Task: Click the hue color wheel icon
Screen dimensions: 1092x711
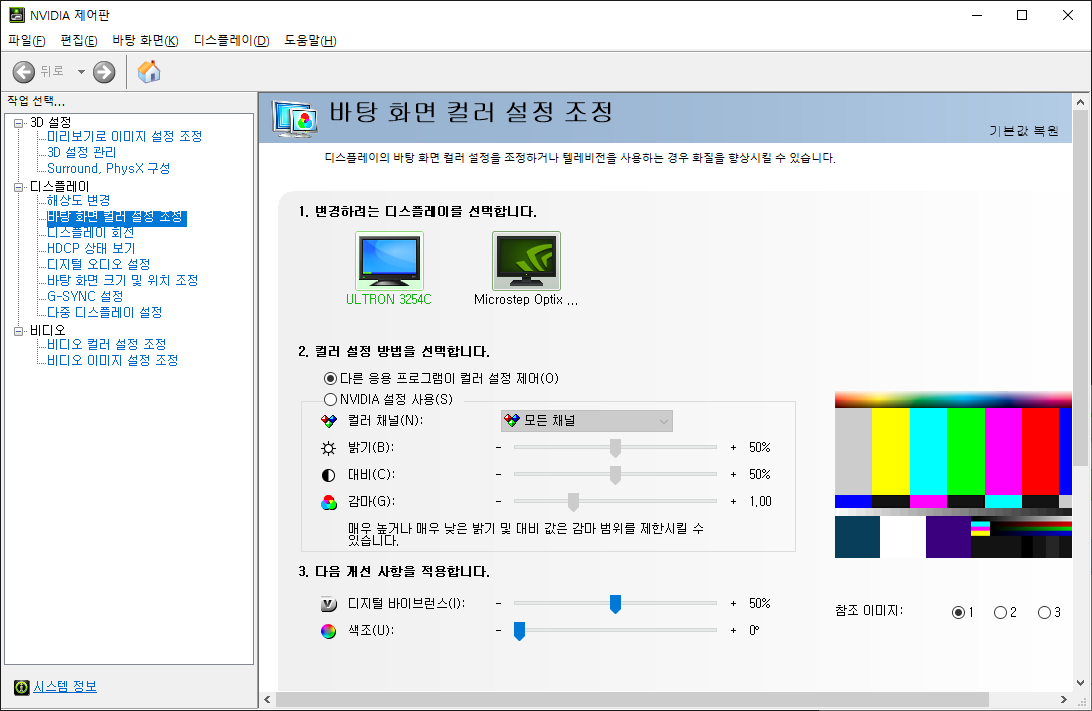Action: coord(328,631)
